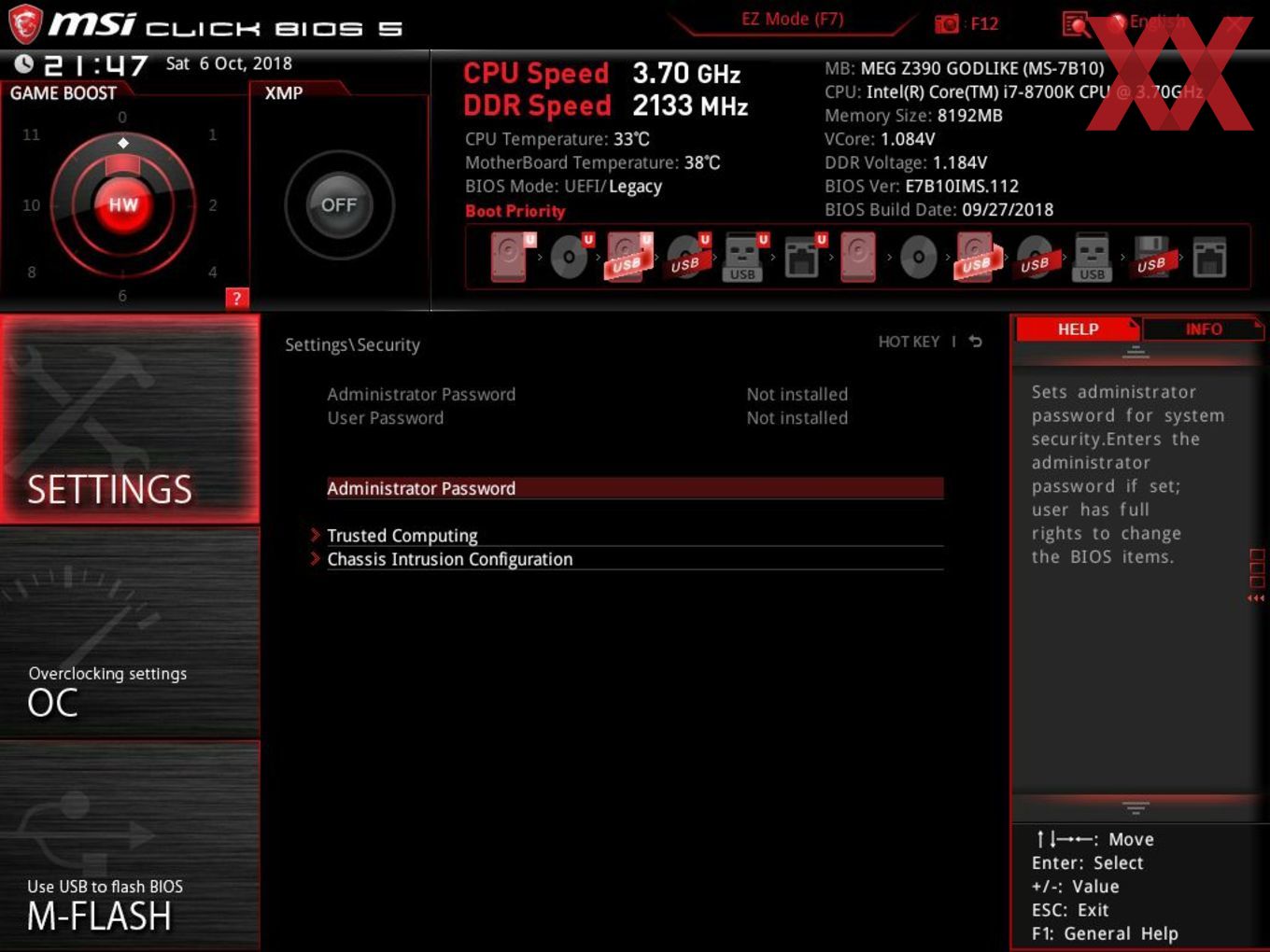Click 'F1: General Help' hint text
1270x952 pixels.
point(1105,933)
